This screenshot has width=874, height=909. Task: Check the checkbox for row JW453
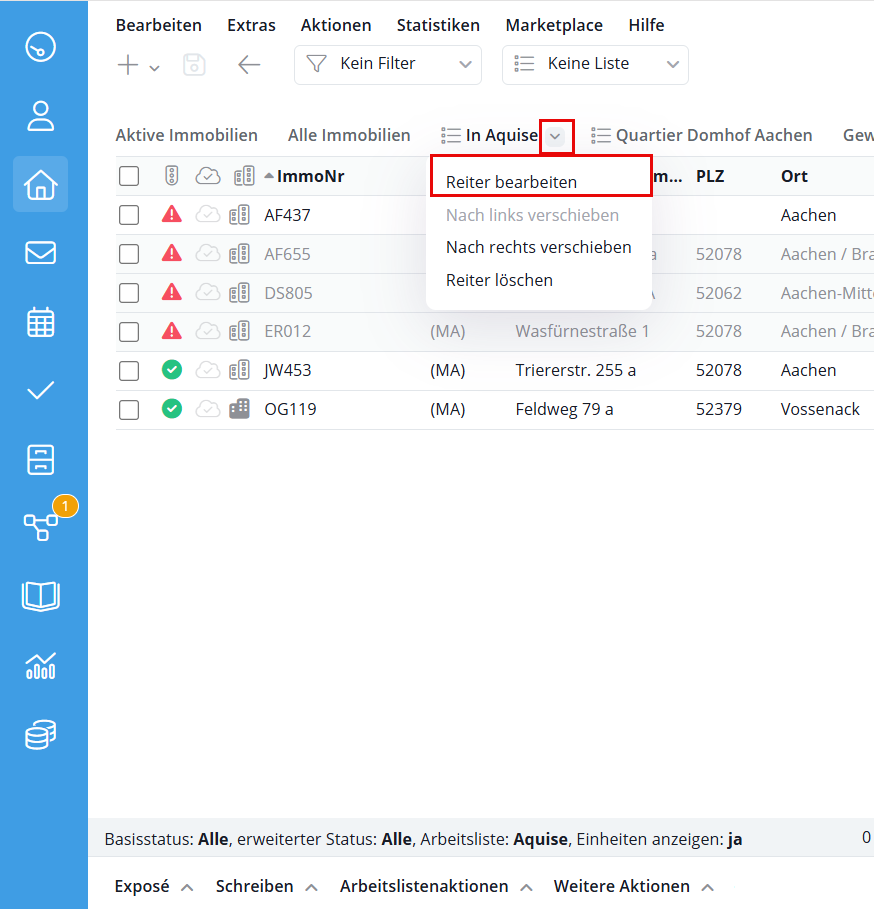129,370
